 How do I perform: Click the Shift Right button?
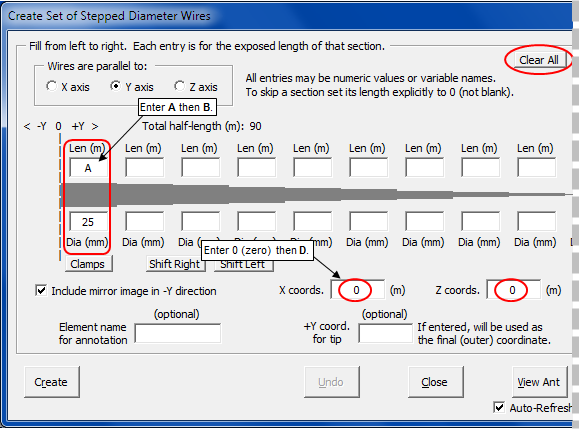174,264
